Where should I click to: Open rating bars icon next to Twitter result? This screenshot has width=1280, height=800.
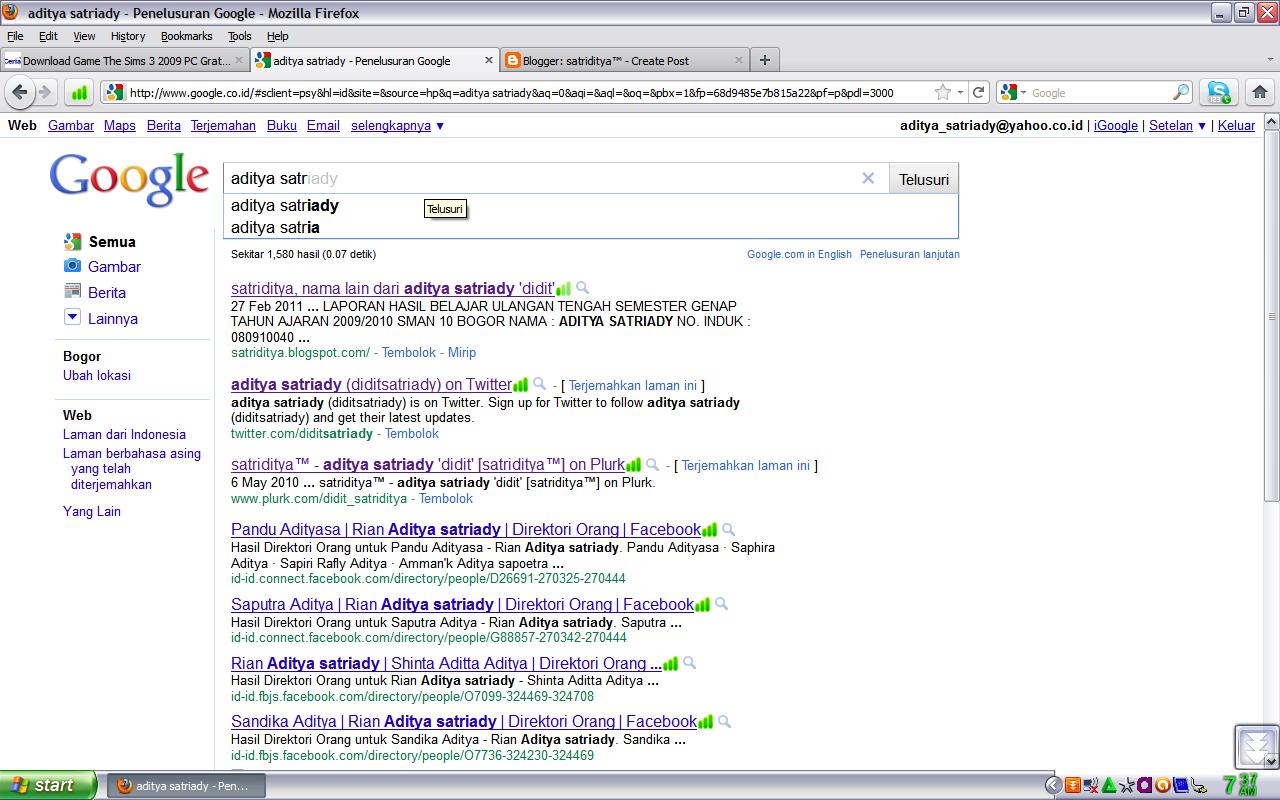[520, 385]
